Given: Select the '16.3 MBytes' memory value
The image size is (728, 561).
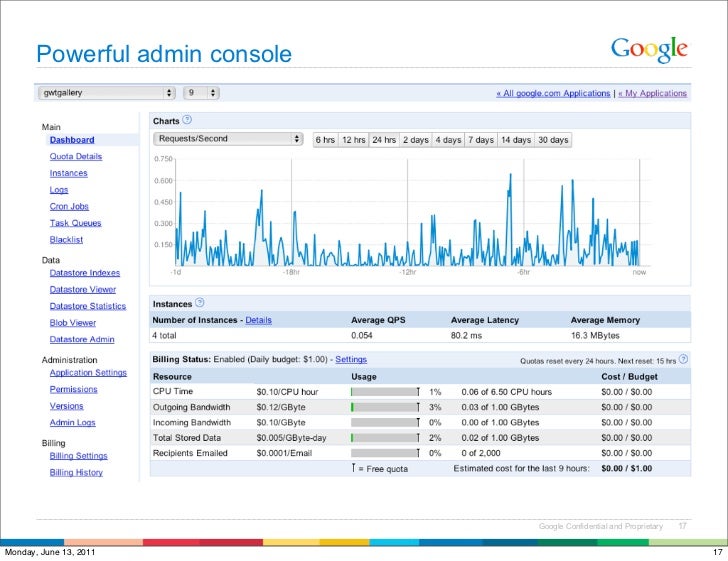Looking at the screenshot, I should 595,335.
